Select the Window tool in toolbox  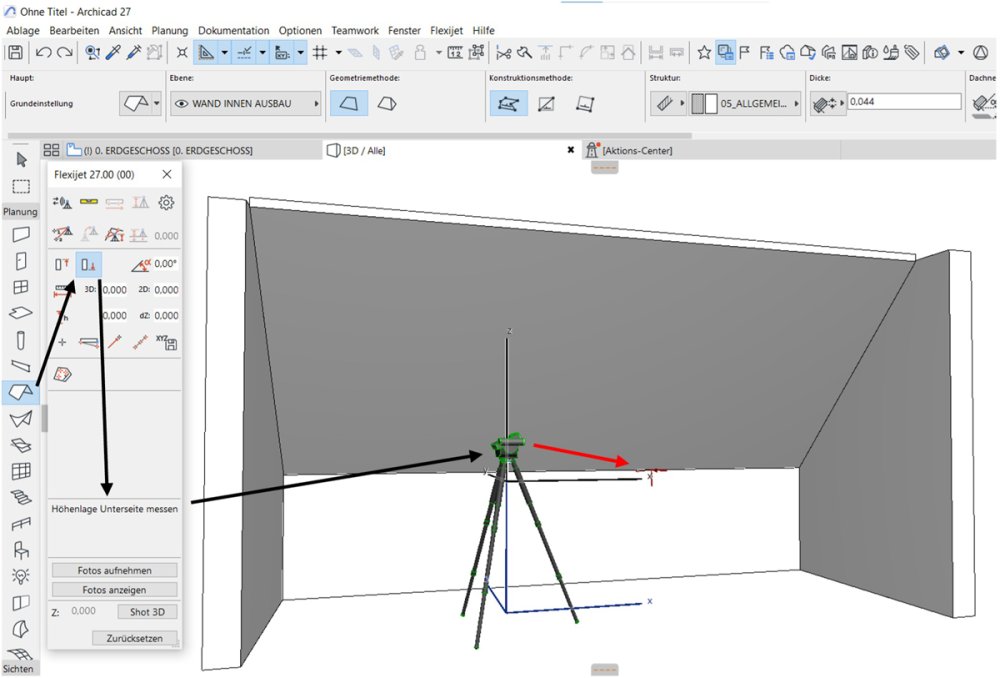[20, 287]
